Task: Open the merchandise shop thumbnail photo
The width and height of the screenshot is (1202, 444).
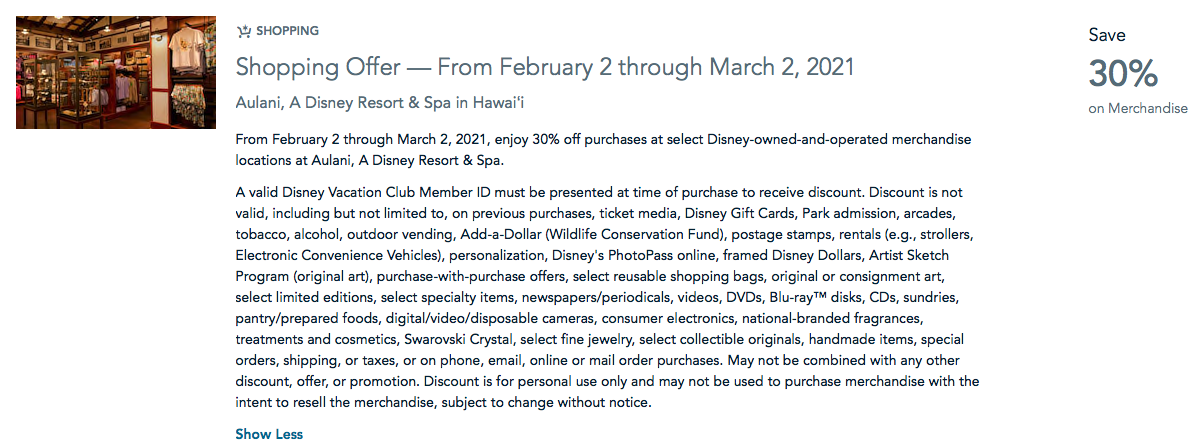Action: [116, 72]
